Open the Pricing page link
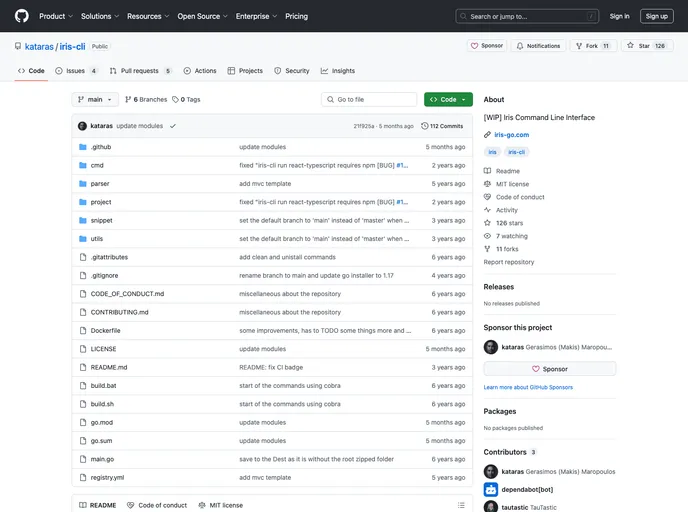Screen dimensions: 688x512 [296, 16]
